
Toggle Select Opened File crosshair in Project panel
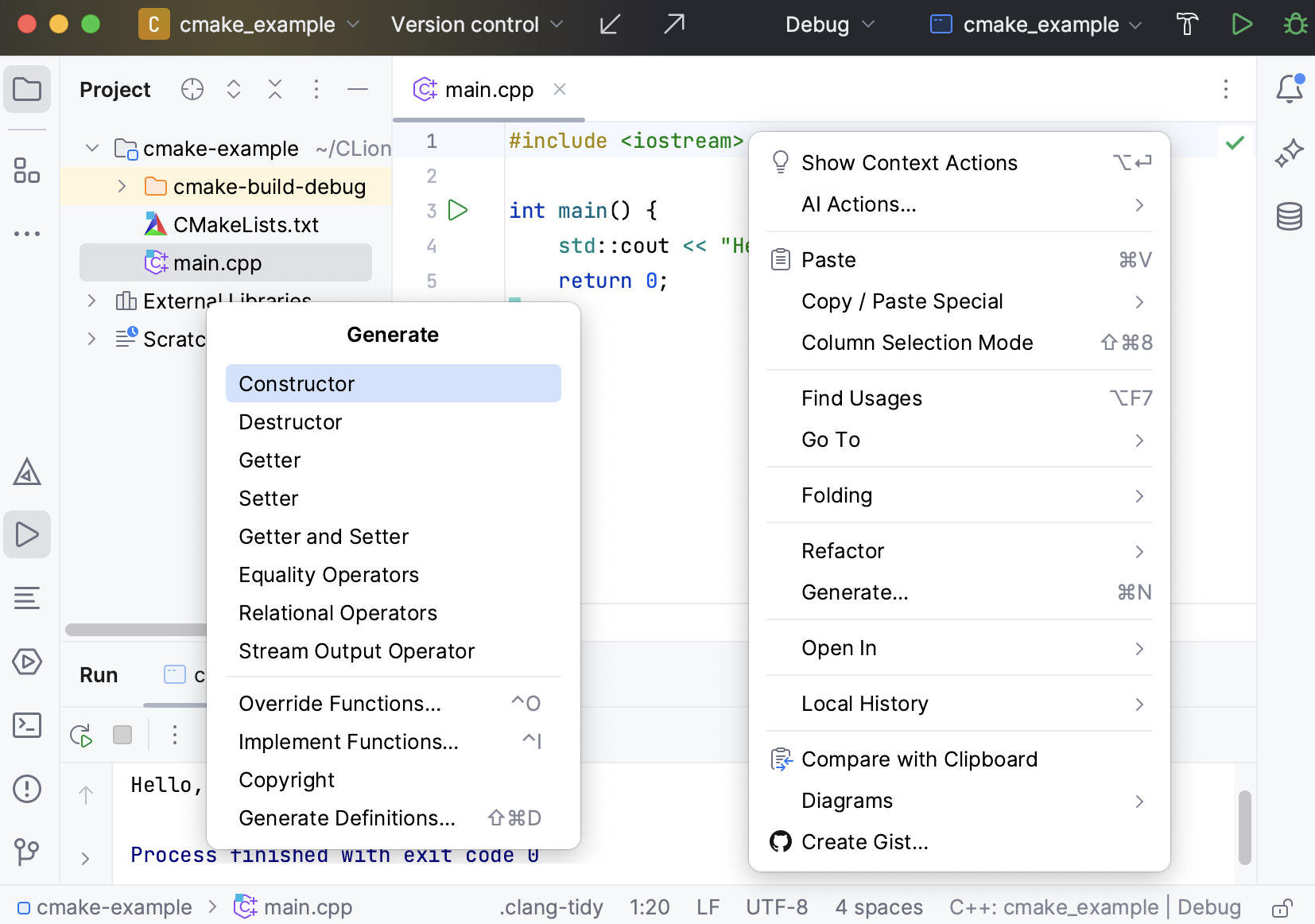pos(192,89)
